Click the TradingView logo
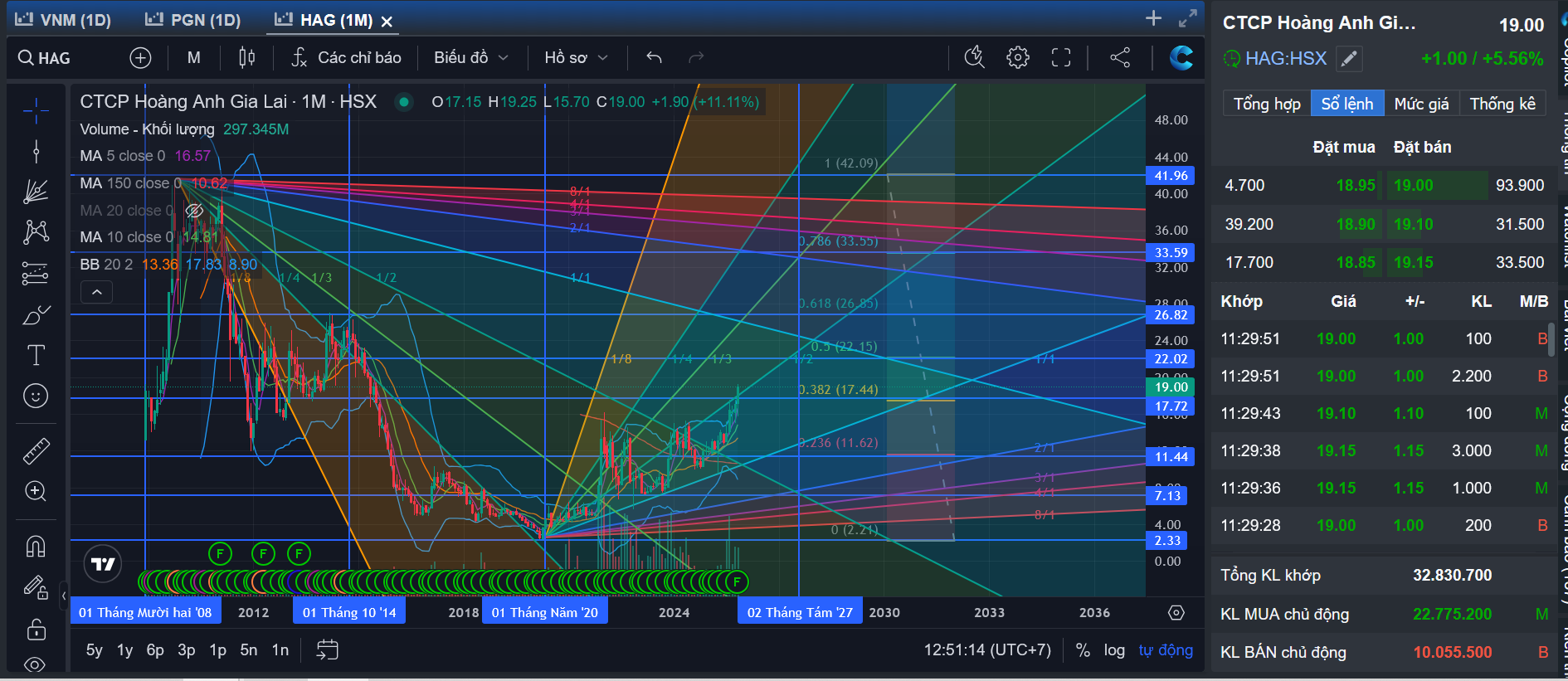The width and height of the screenshot is (1568, 681). [104, 564]
